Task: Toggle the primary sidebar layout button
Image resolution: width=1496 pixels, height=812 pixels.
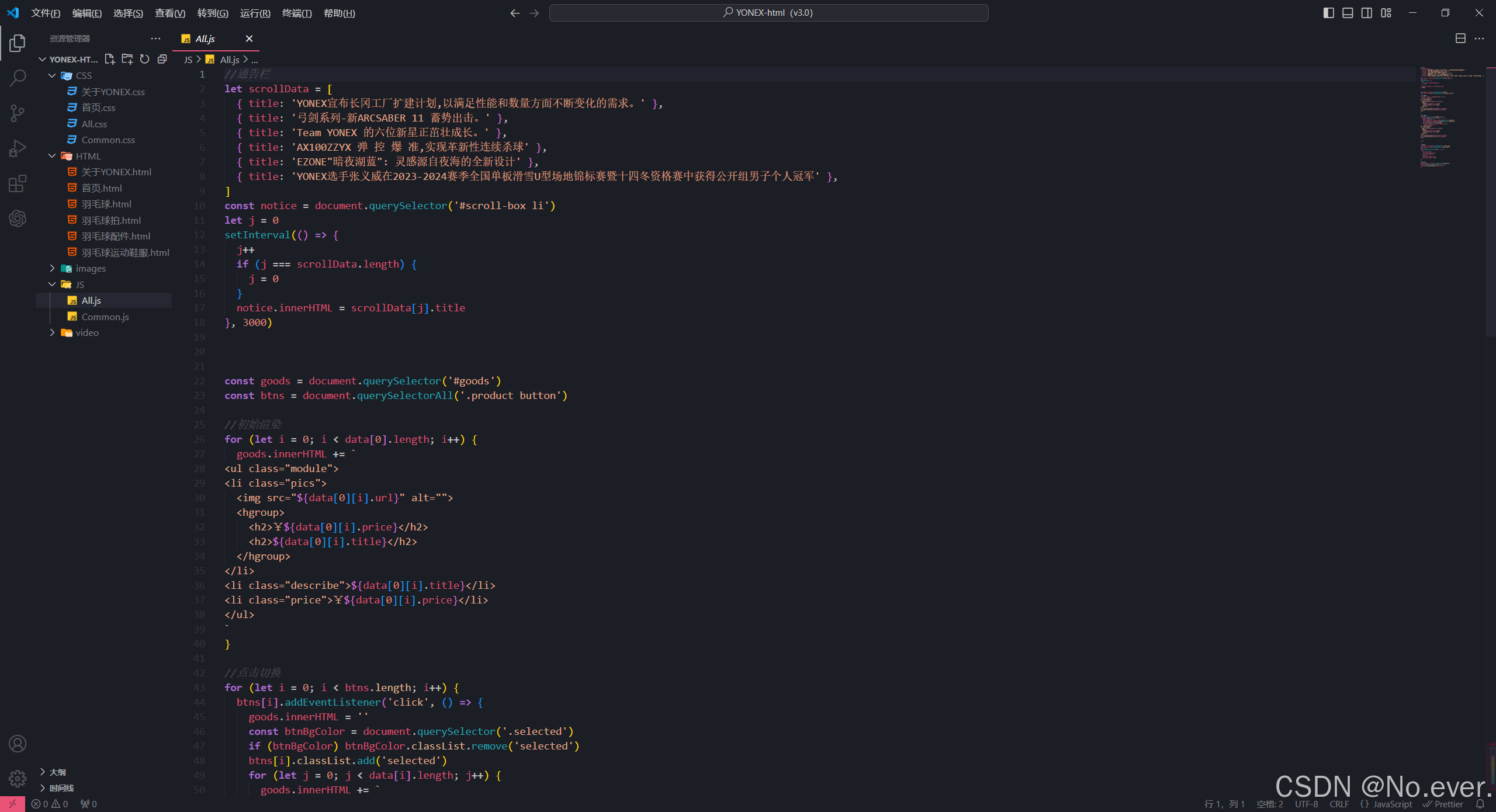Action: 1328,13
